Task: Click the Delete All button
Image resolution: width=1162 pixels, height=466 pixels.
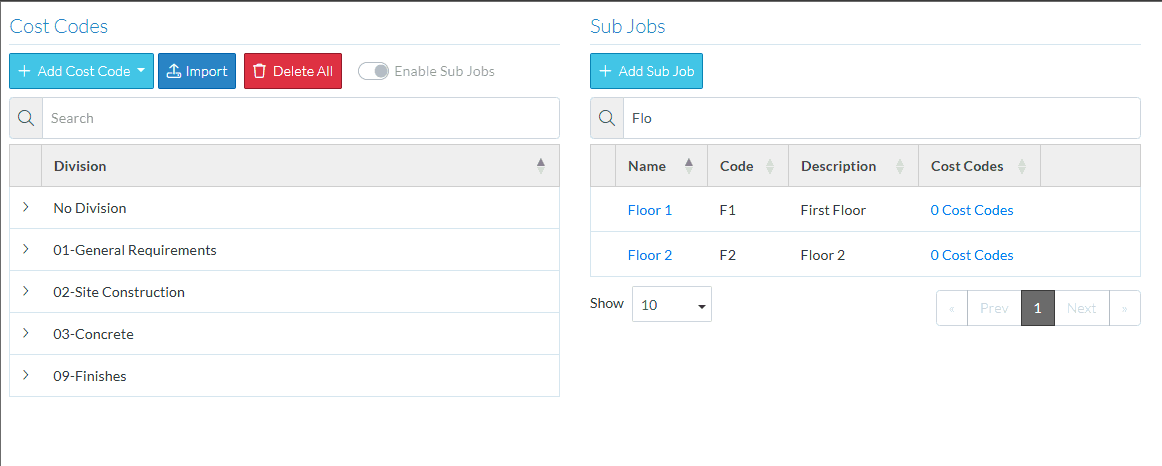Action: [x=293, y=71]
